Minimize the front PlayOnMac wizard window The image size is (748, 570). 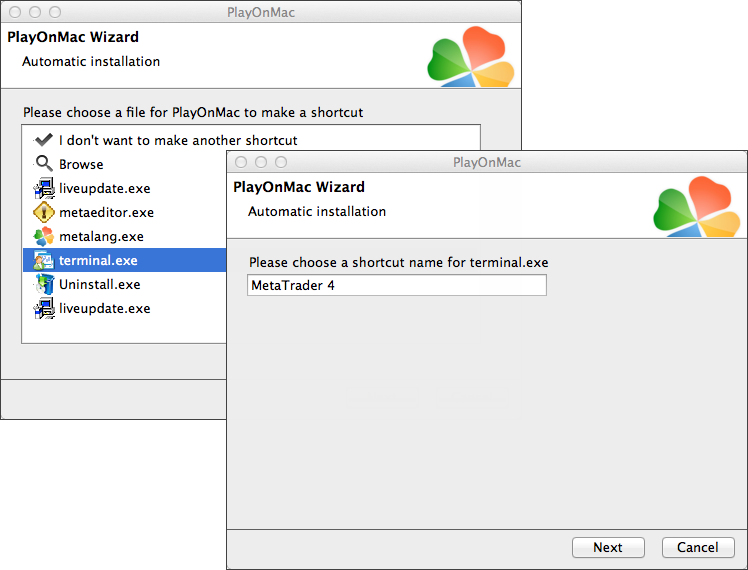click(261, 162)
